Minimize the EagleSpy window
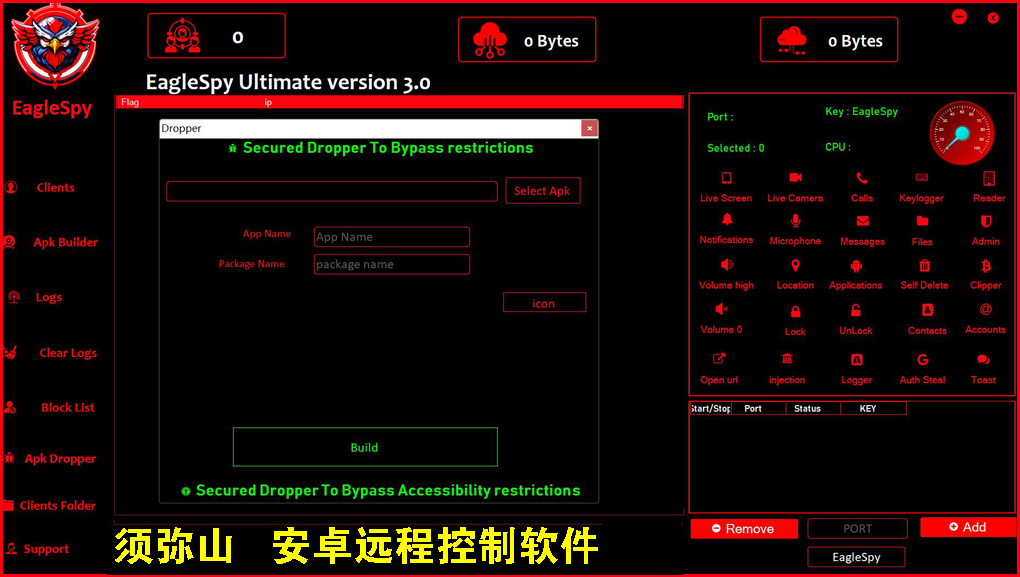Viewport: 1020px width, 577px height. coord(960,17)
